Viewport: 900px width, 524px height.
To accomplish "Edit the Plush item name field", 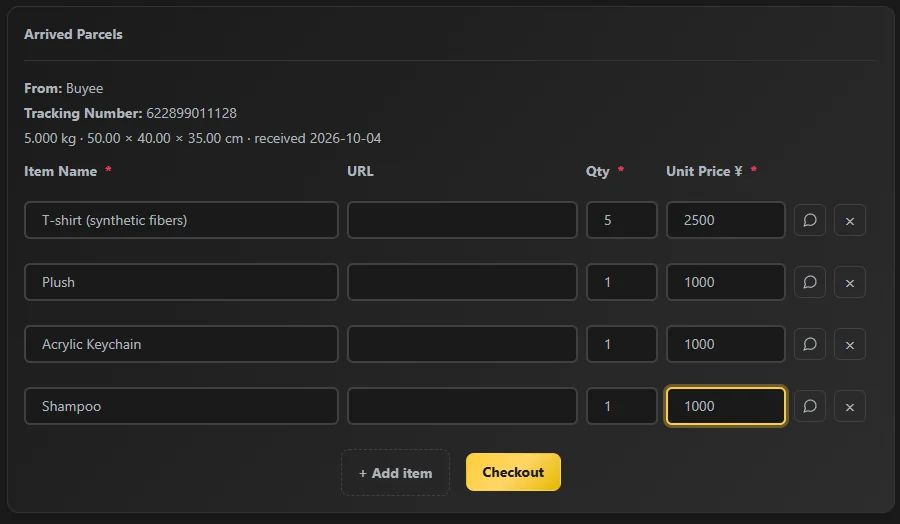I will [181, 282].
